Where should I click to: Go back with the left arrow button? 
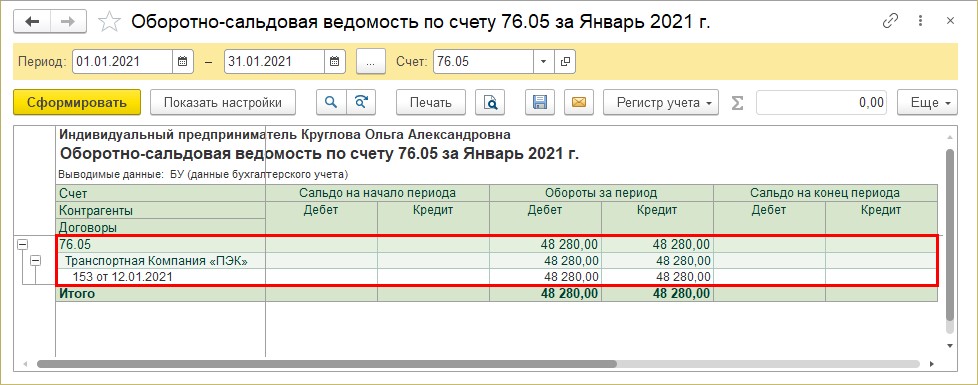31,21
